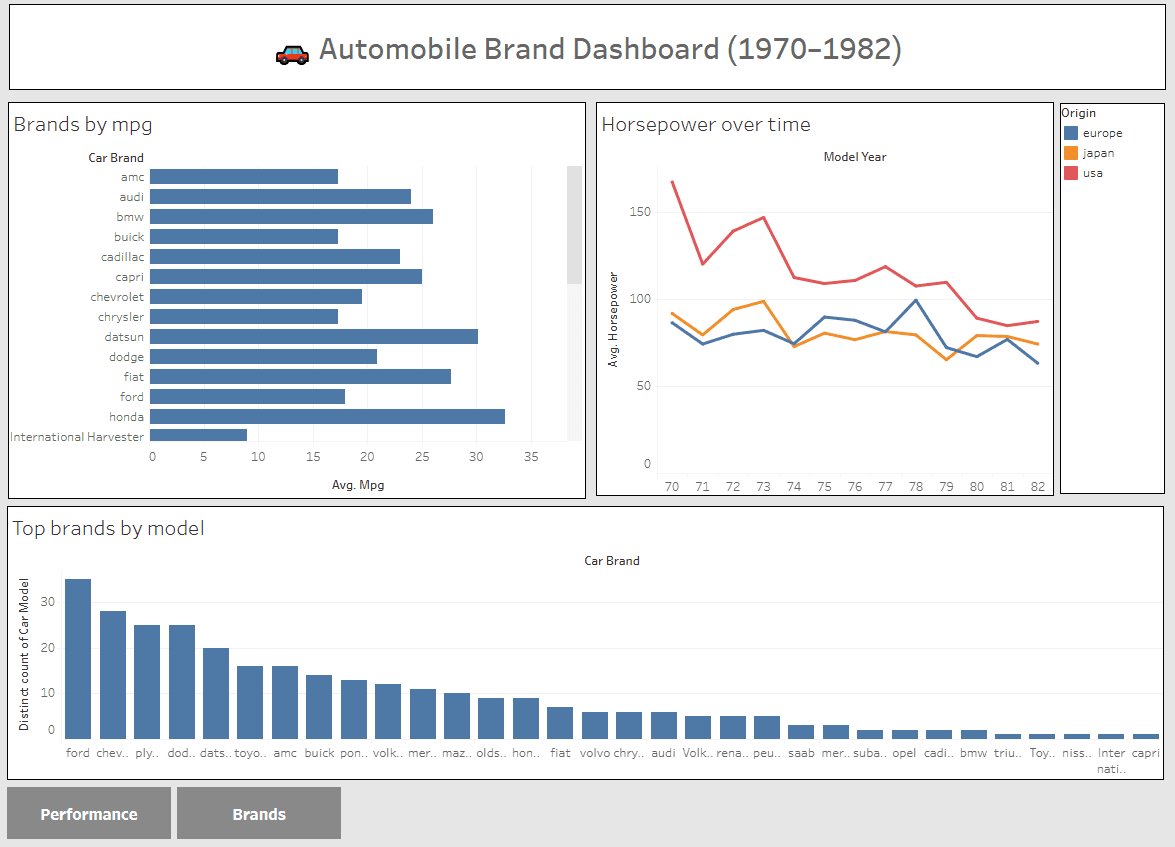Click the car icon in the dashboard title

coord(290,48)
